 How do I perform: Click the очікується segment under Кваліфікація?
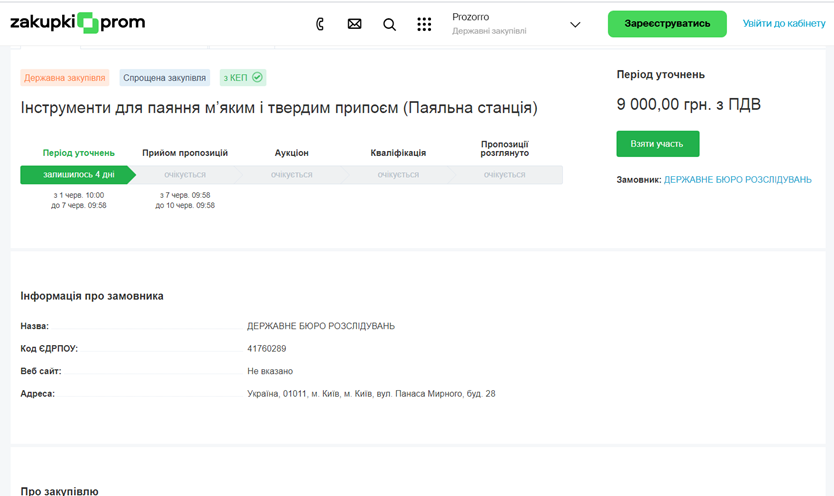398,175
